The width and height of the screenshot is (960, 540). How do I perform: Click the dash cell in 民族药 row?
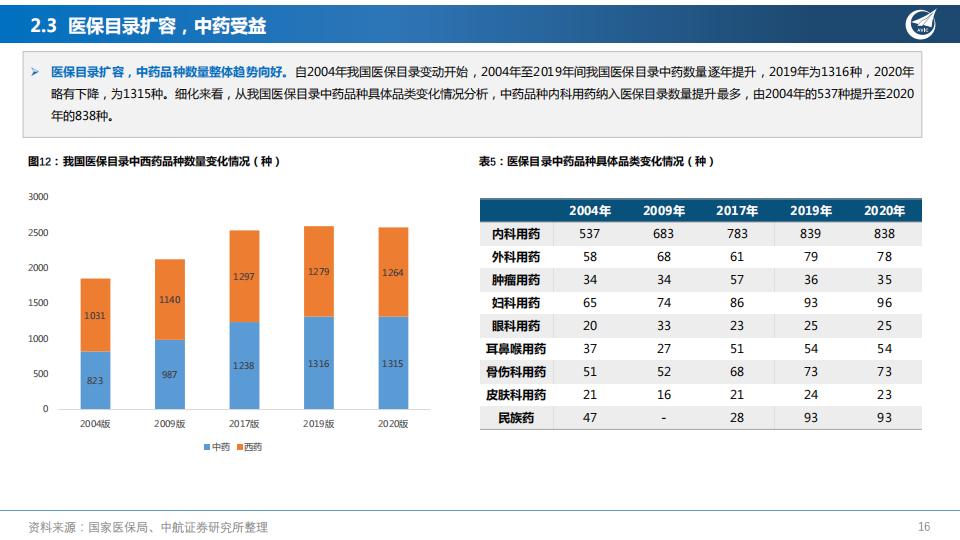tap(664, 418)
